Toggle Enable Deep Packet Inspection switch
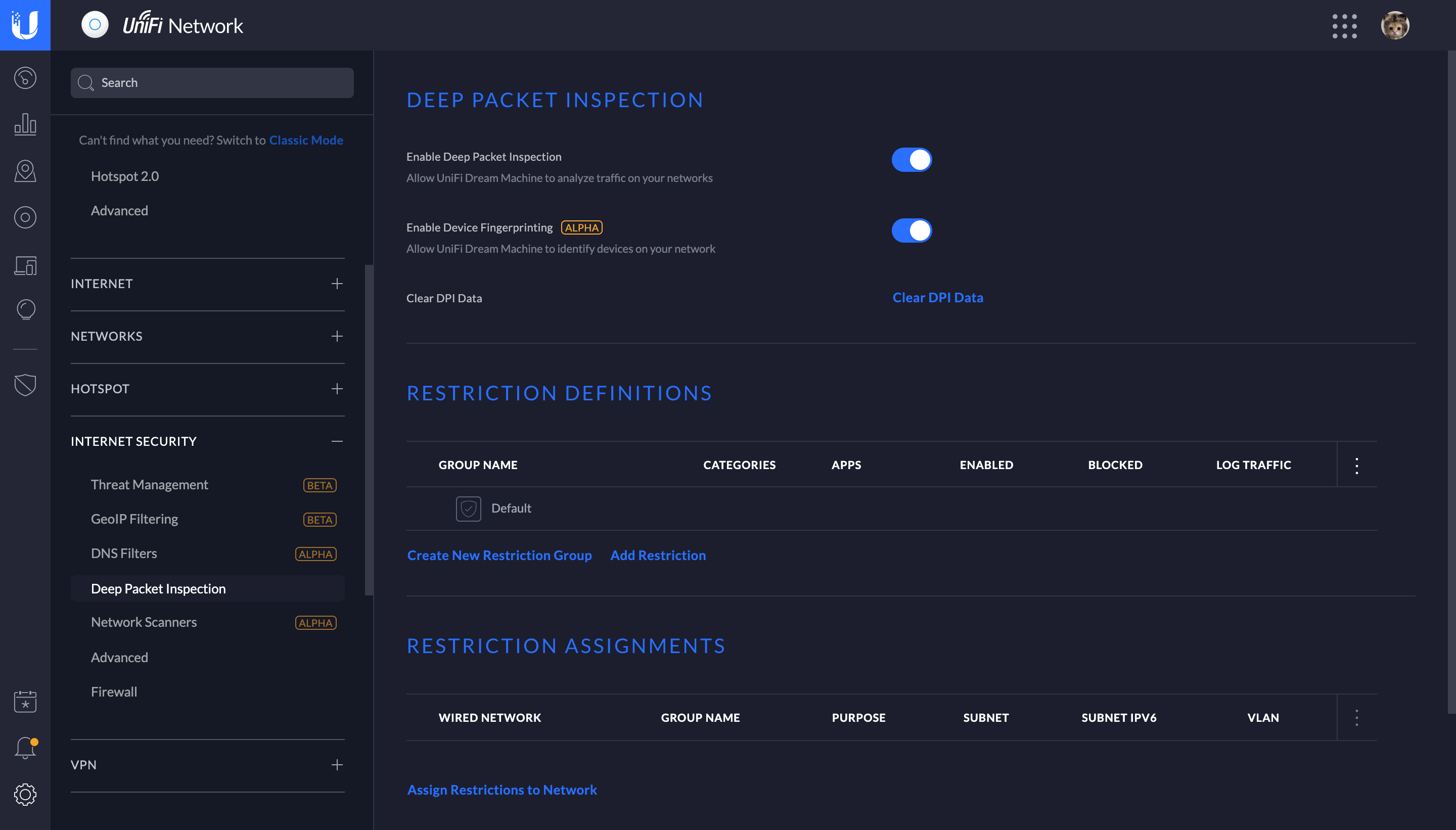Screen dimensions: 1456x830 coord(911,160)
